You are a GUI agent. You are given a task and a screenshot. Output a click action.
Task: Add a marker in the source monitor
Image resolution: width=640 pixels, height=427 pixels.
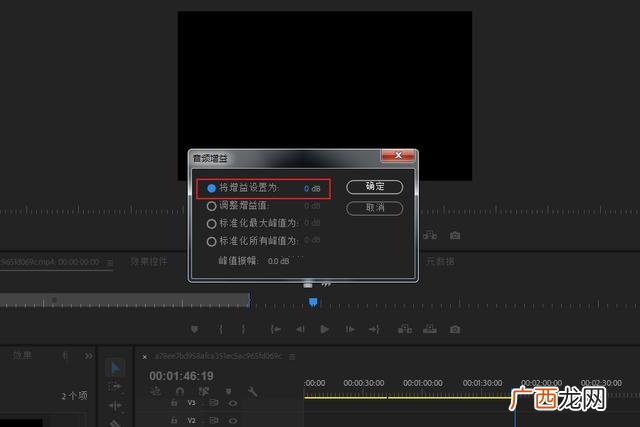pyautogui.click(x=195, y=329)
